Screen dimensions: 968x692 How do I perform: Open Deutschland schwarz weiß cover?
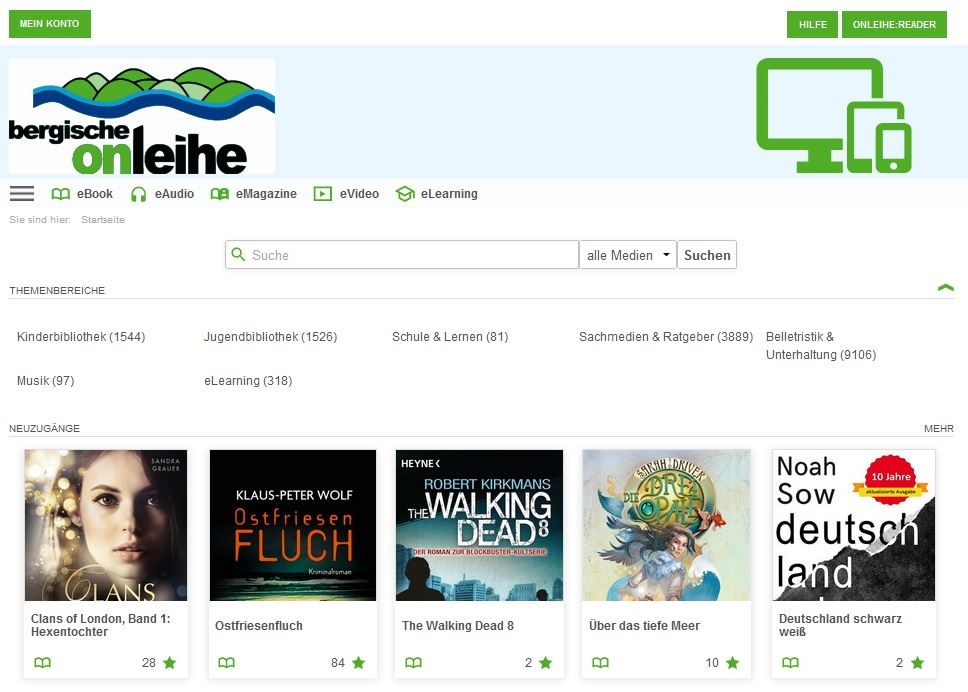pyautogui.click(x=853, y=525)
